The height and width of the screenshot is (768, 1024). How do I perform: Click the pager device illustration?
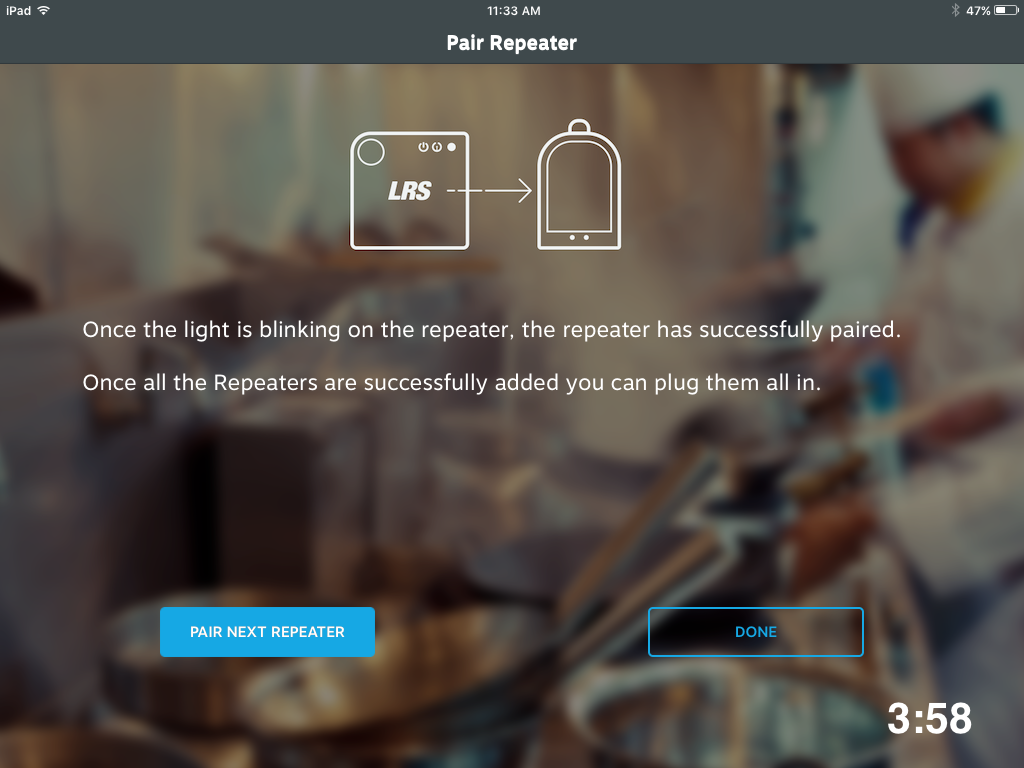[x=579, y=184]
